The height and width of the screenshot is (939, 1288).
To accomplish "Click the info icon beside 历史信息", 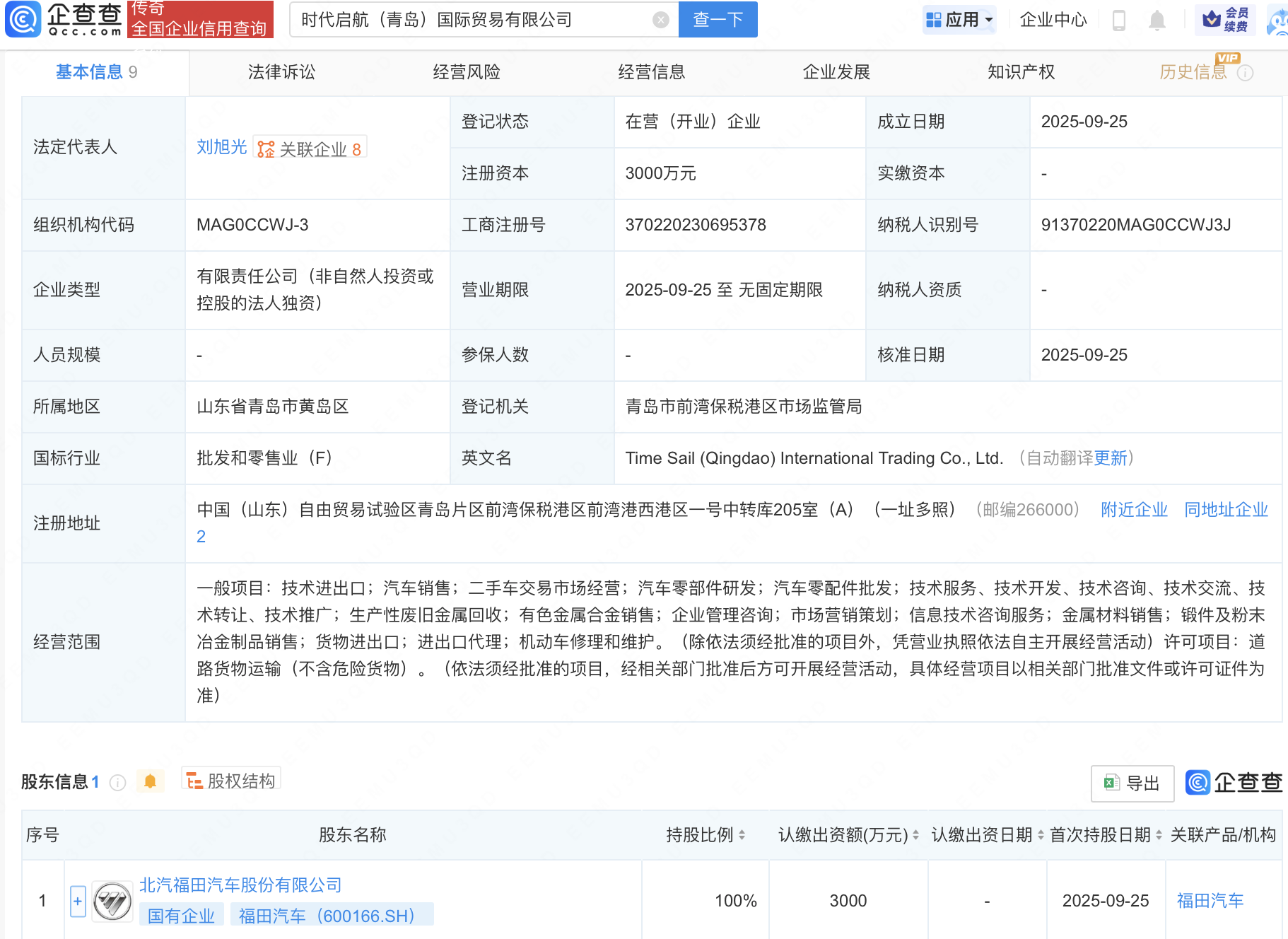I will pos(1246,73).
